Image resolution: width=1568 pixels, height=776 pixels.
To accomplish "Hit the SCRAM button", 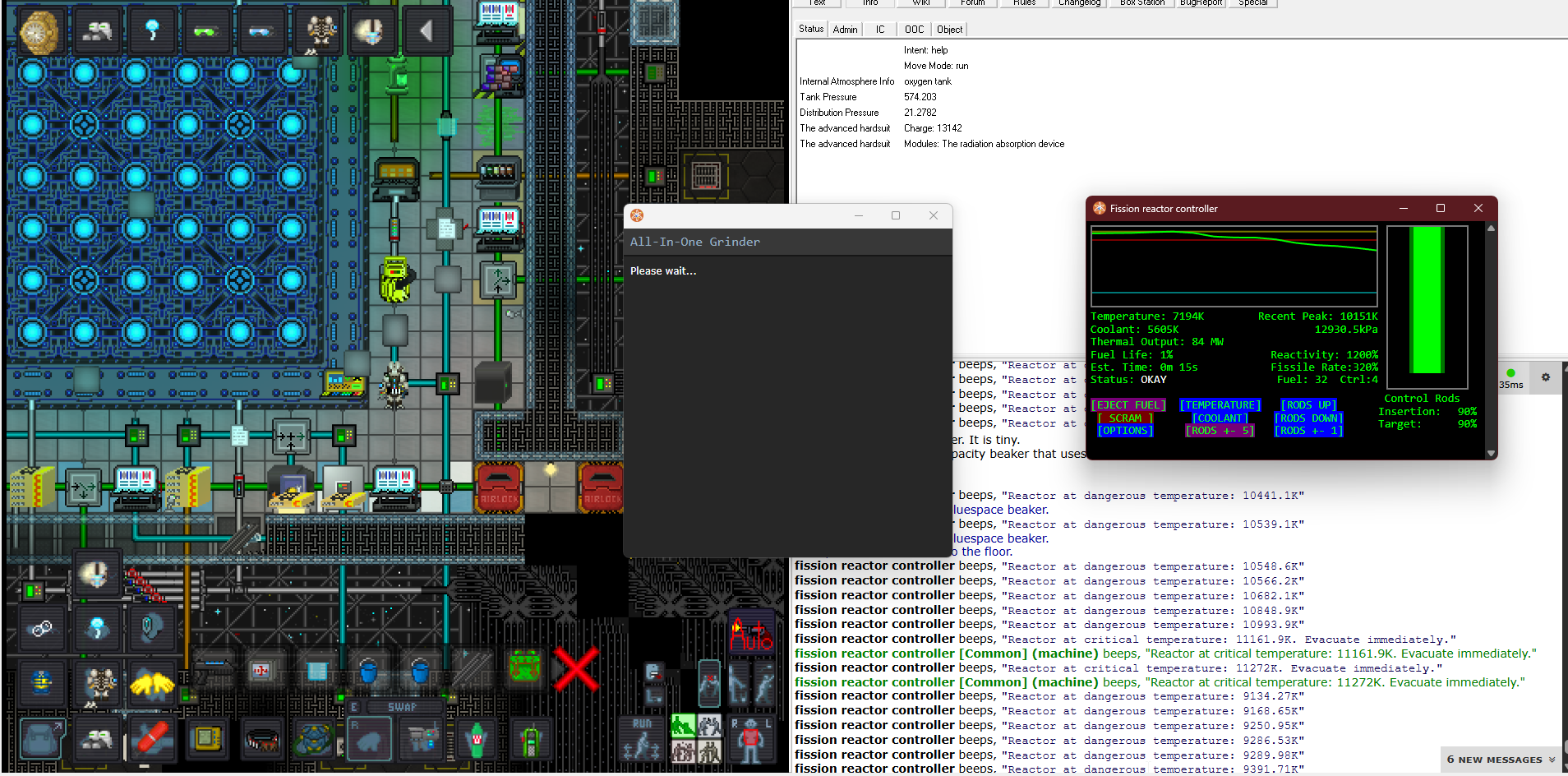I will [x=1125, y=418].
